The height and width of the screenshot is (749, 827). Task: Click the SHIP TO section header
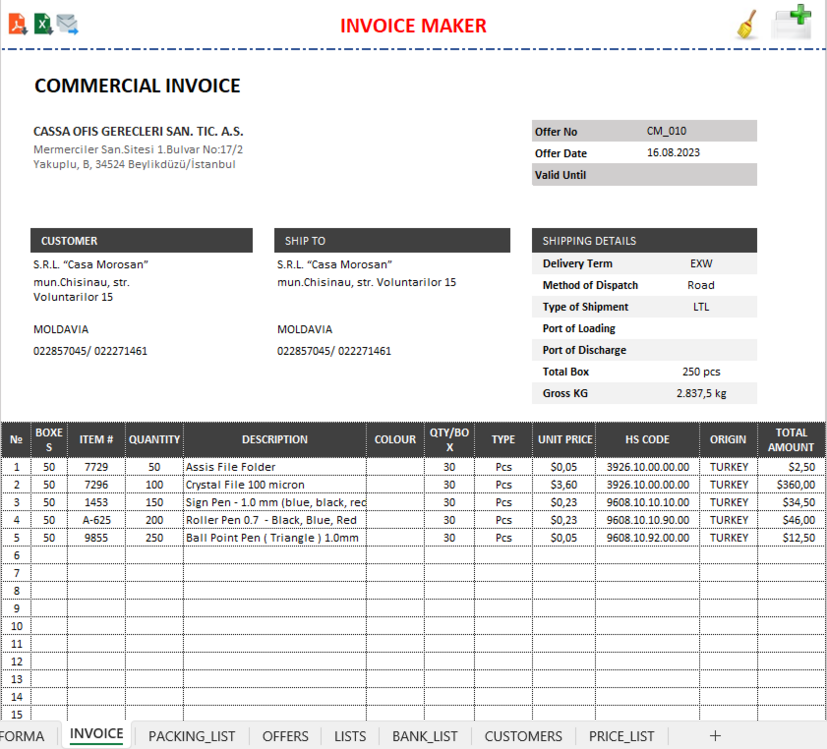tap(392, 241)
